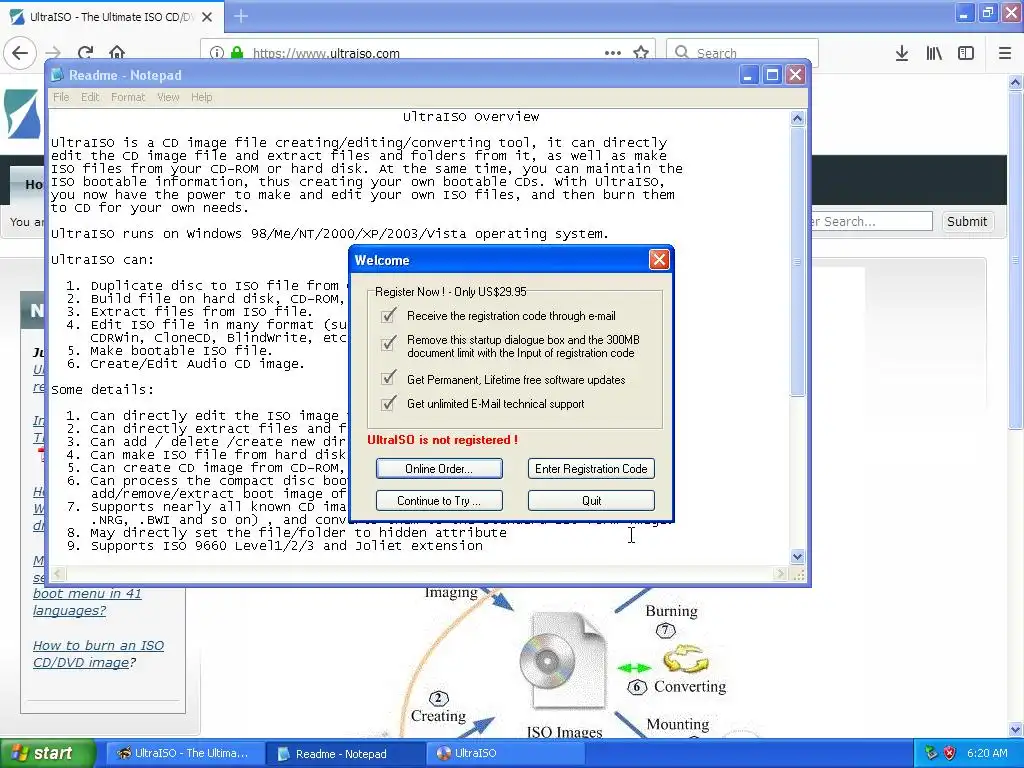Switch to UltraISO Firefox taskbar item

click(x=183, y=753)
